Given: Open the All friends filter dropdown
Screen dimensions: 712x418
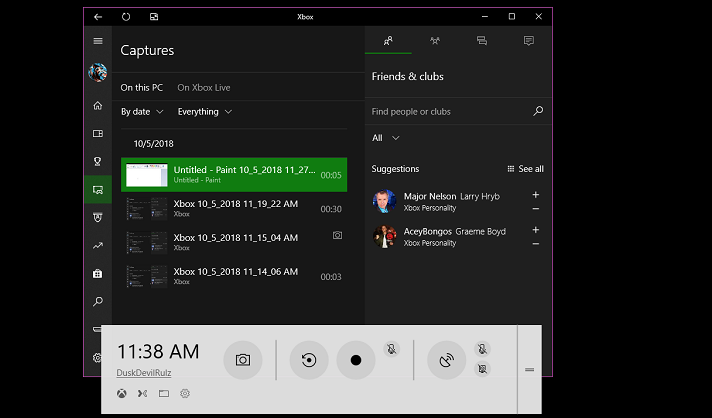Looking at the screenshot, I should click(x=386, y=138).
